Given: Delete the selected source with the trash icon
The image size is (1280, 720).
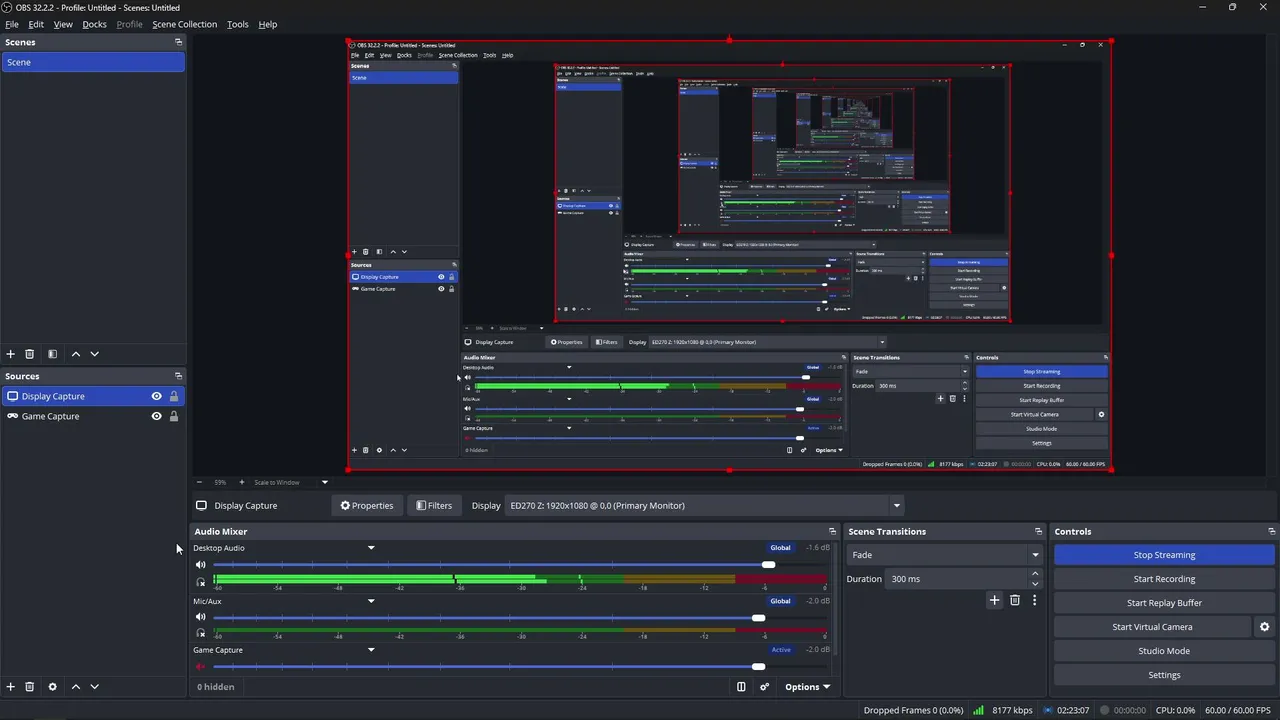Looking at the screenshot, I should [x=30, y=687].
